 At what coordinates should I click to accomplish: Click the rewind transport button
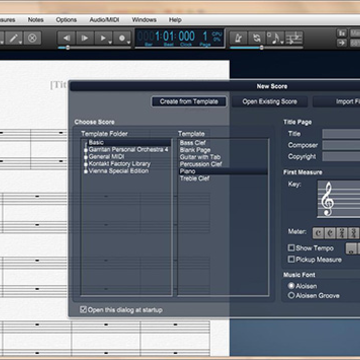tap(67, 38)
